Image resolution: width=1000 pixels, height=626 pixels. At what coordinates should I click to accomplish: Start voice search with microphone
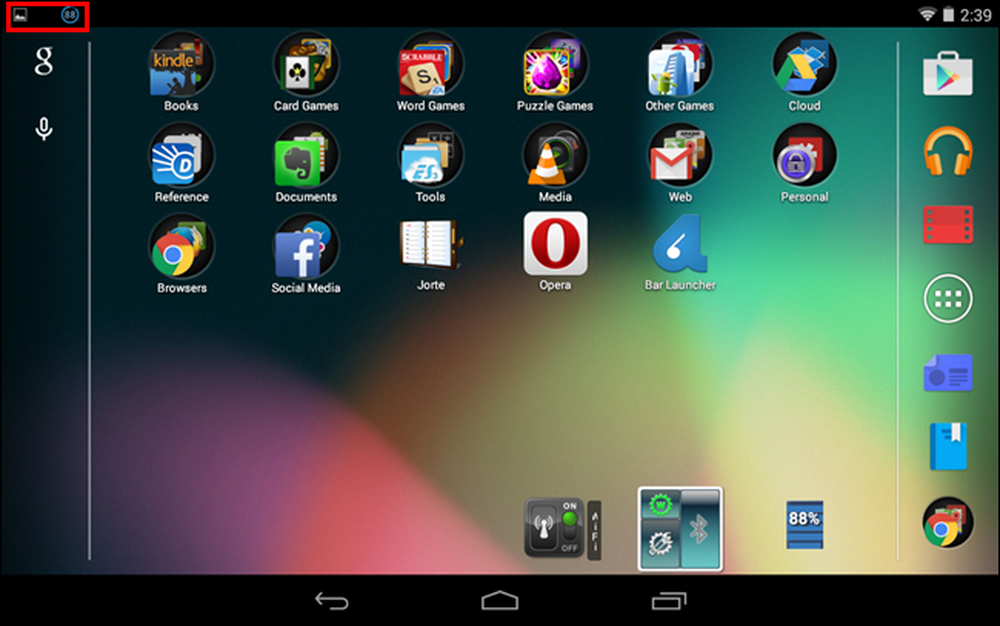[x=43, y=129]
